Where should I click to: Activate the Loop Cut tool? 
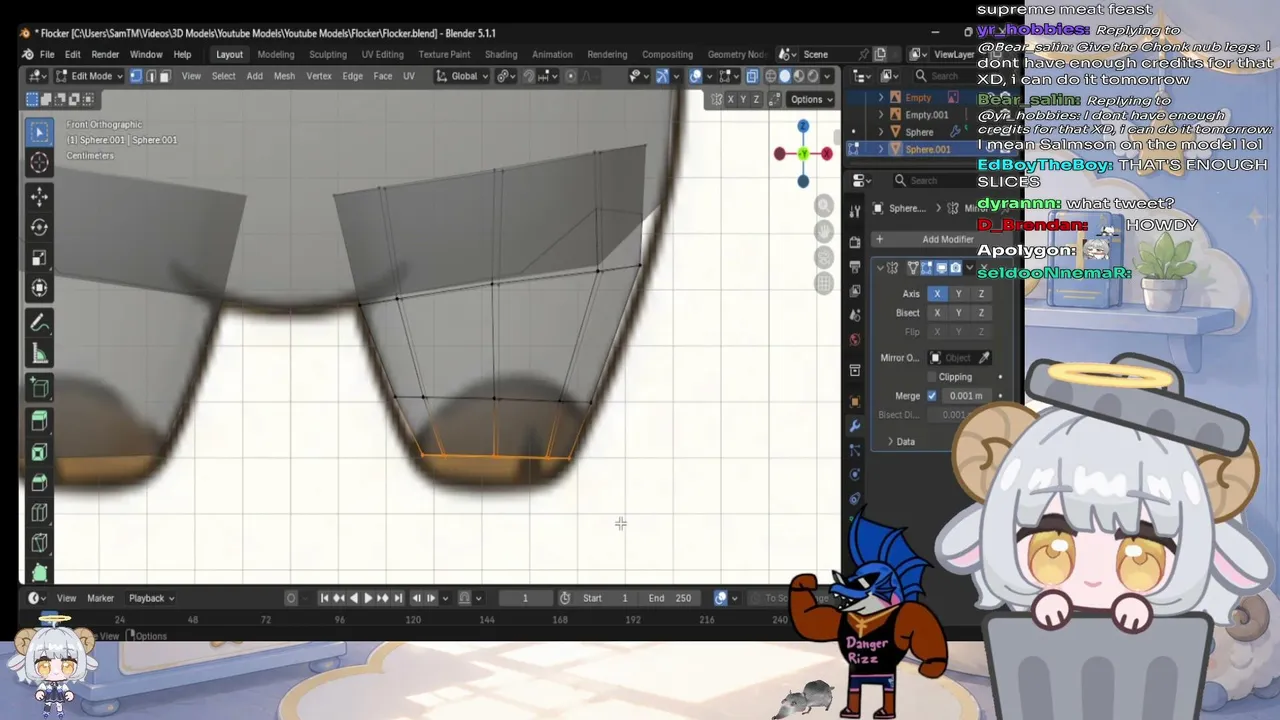click(39, 514)
